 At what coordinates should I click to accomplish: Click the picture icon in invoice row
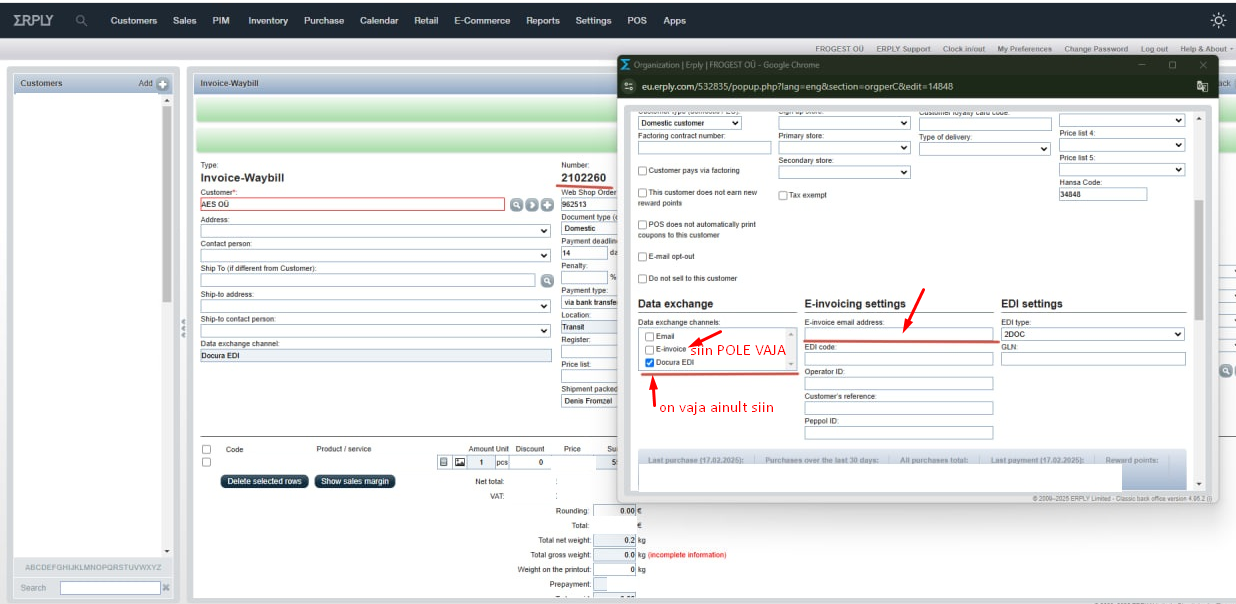coord(460,462)
